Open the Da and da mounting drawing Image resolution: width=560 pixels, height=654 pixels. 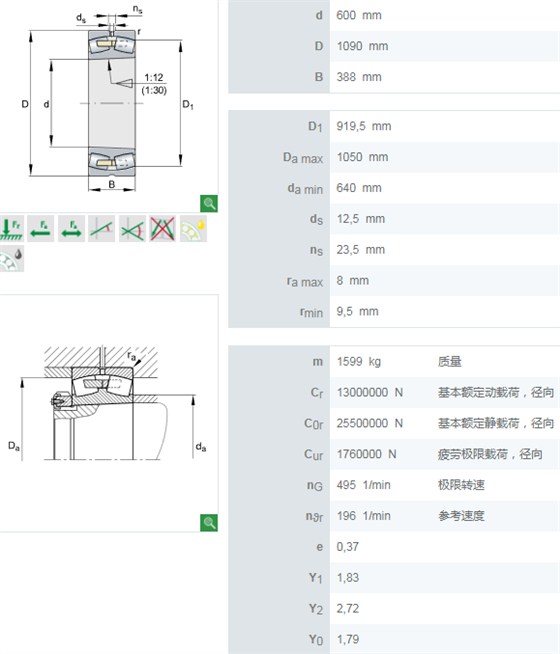point(108,404)
